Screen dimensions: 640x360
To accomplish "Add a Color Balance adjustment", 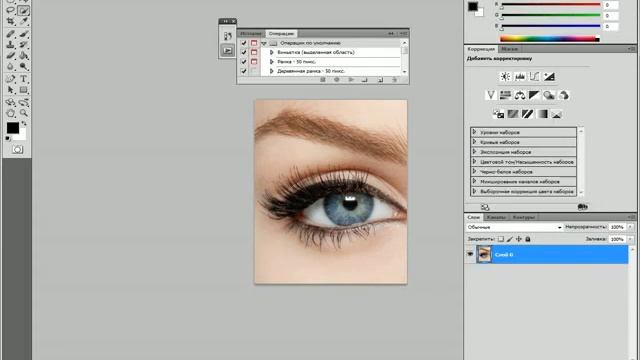I will (520, 95).
